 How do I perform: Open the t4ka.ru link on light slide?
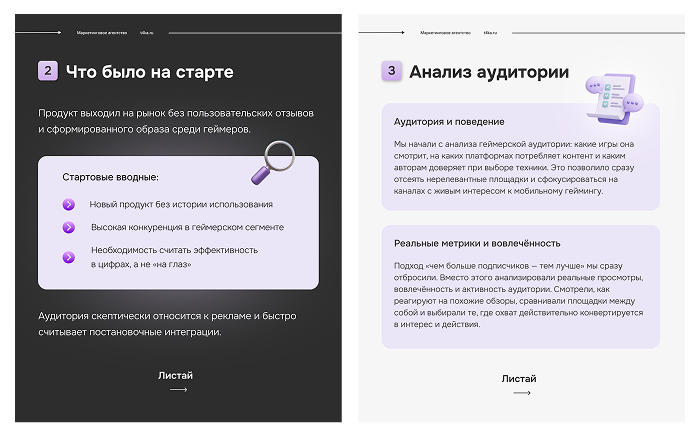click(489, 33)
